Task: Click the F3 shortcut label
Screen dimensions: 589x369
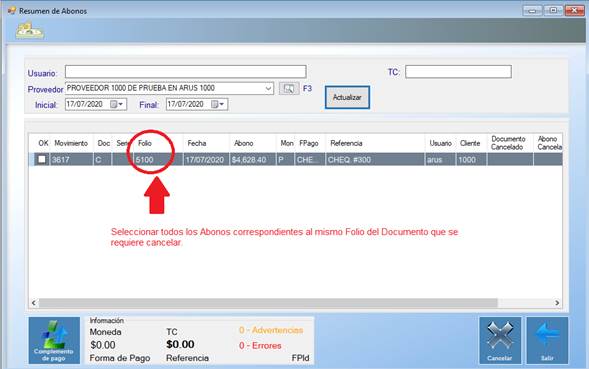Action: coord(307,89)
